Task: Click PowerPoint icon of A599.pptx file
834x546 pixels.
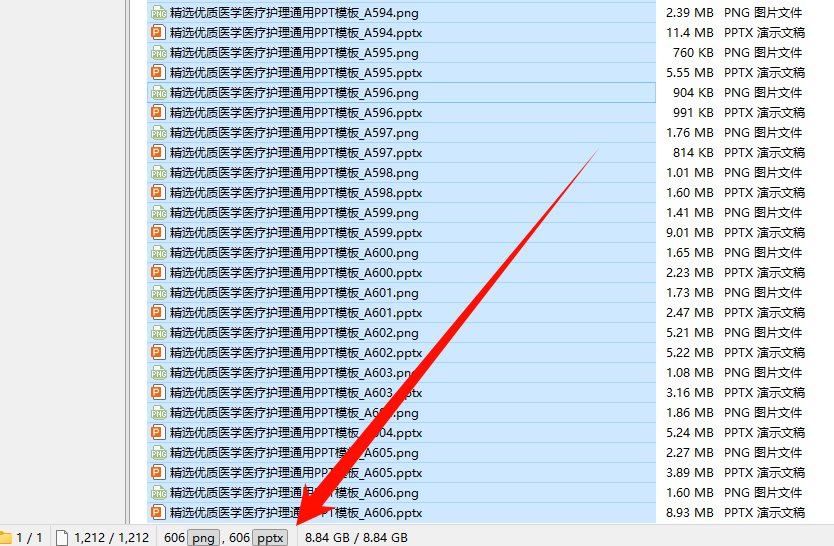Action: click(159, 233)
